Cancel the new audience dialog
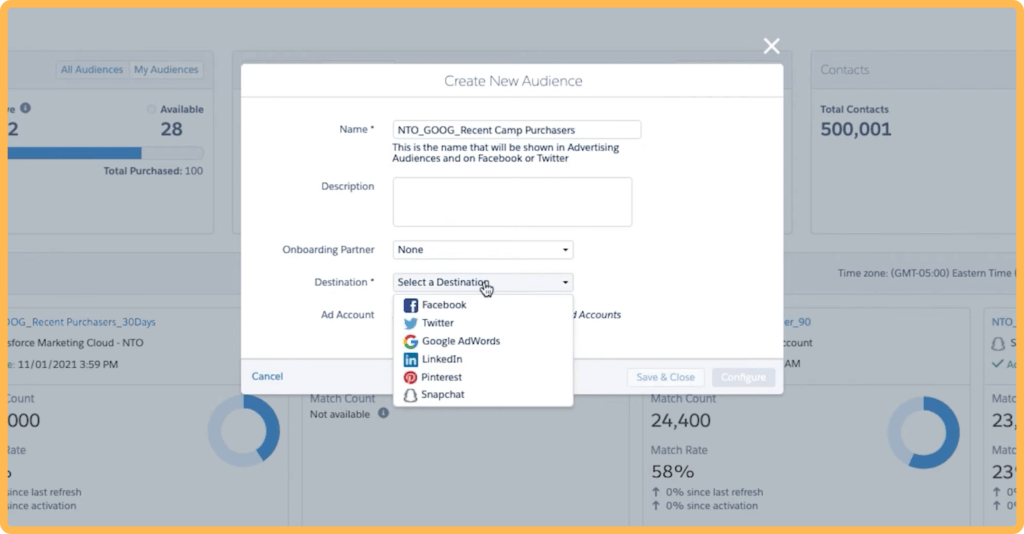The height and width of the screenshot is (534, 1024). tap(267, 376)
